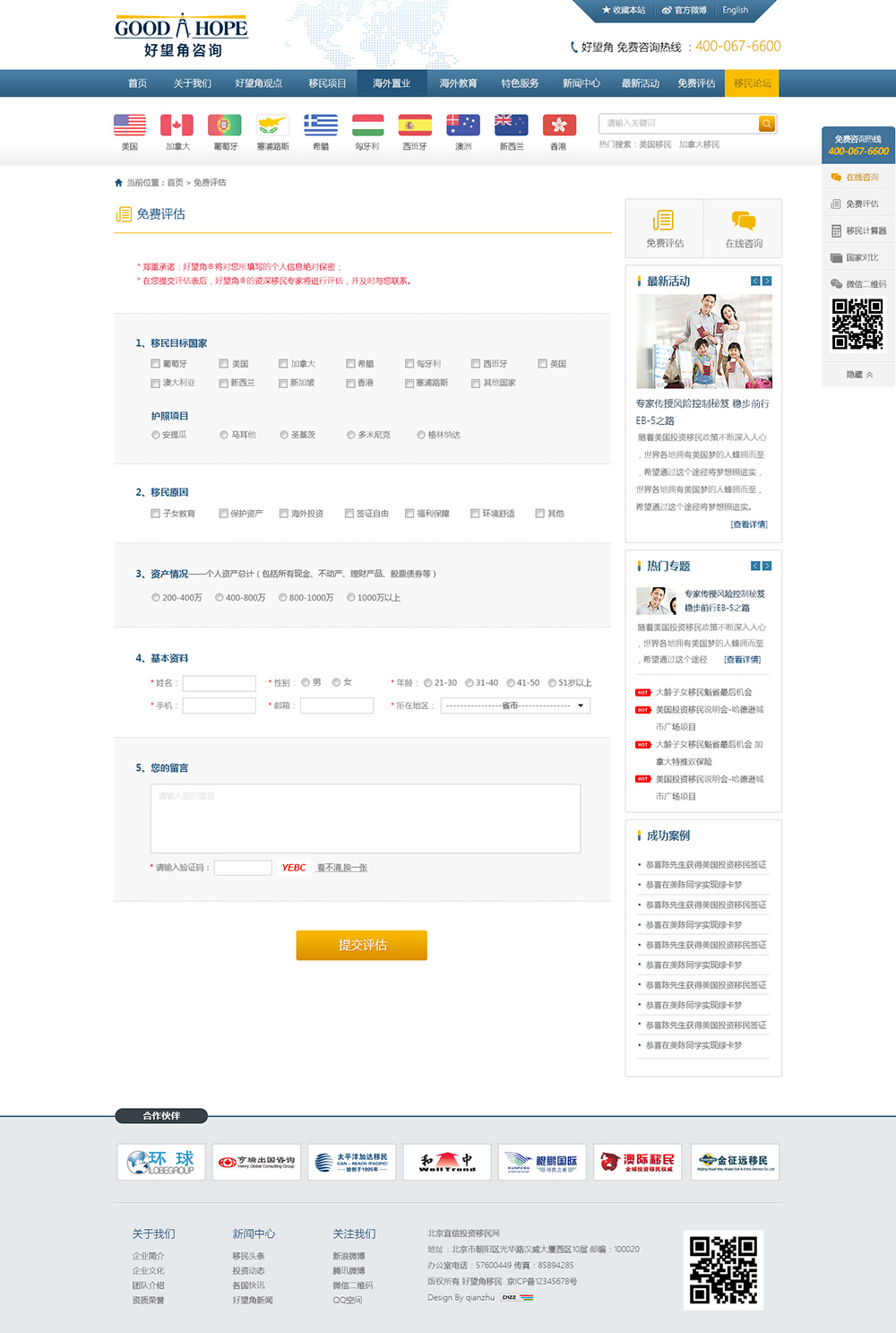Tick the 子女教育 immigration reason checkbox

coord(156,514)
